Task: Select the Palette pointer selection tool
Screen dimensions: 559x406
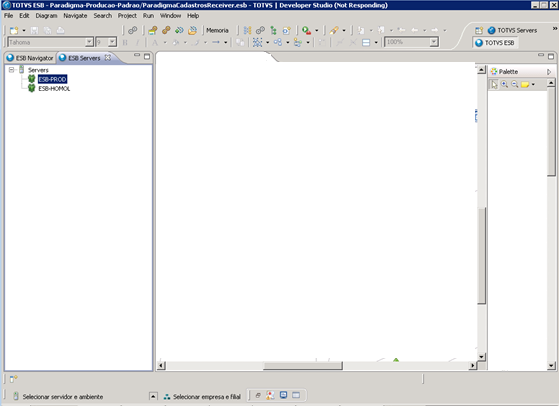Action: tap(494, 85)
